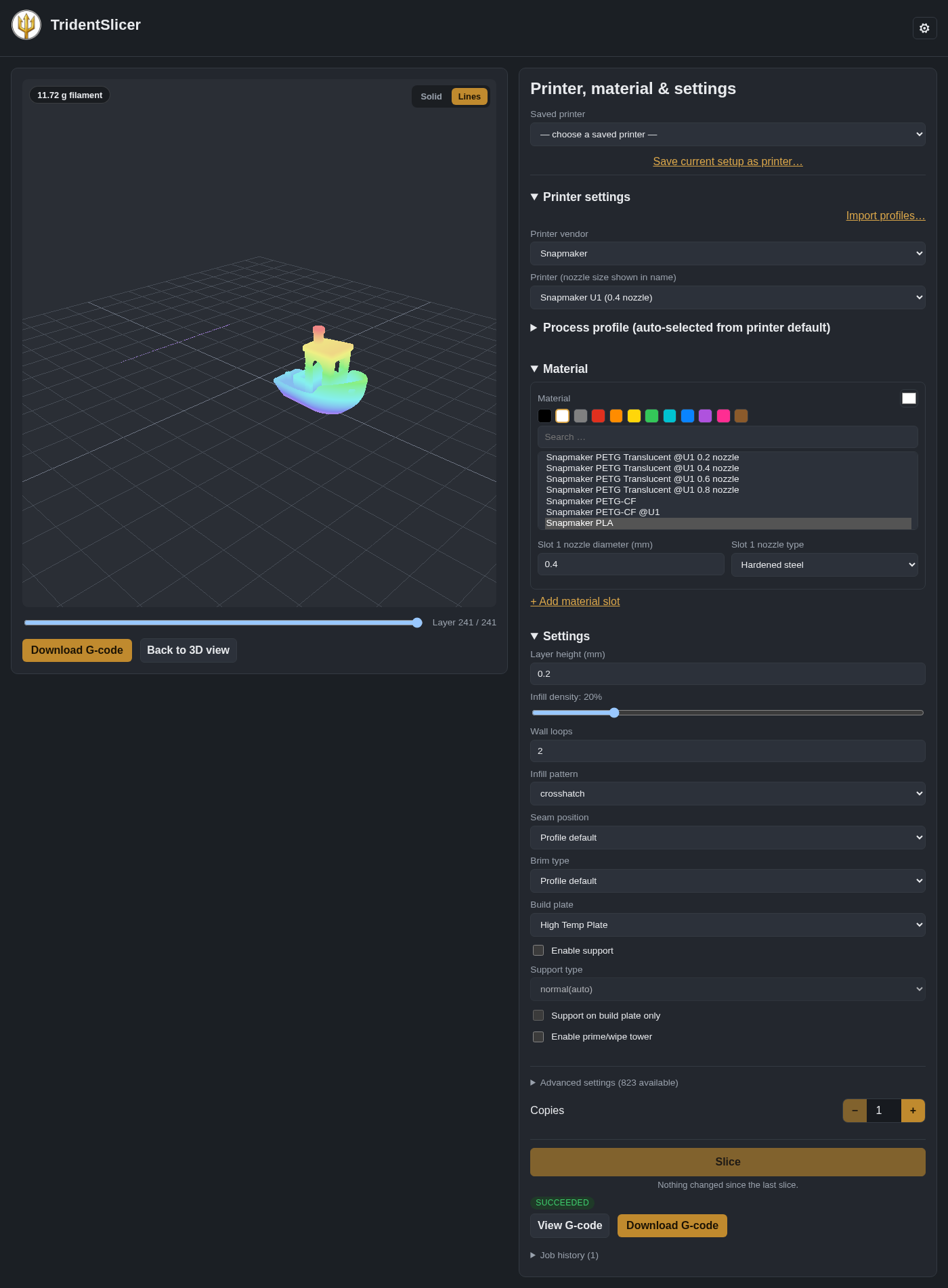Viewport: 948px width, 1288px height.
Task: Click the Infill density slider handle
Action: [614, 713]
